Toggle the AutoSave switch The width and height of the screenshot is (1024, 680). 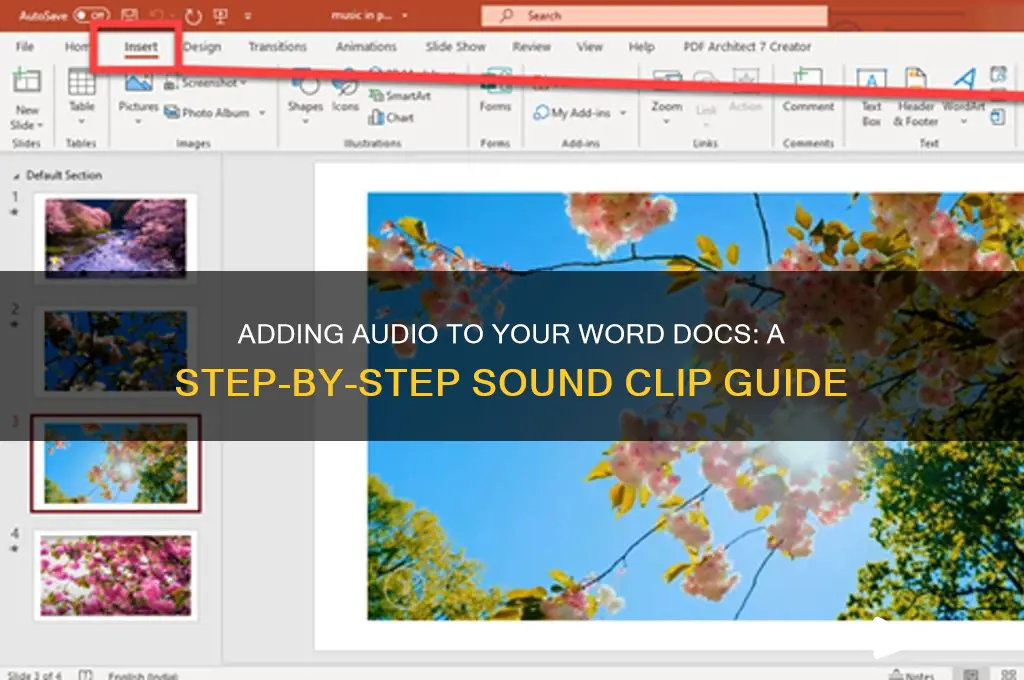(91, 15)
